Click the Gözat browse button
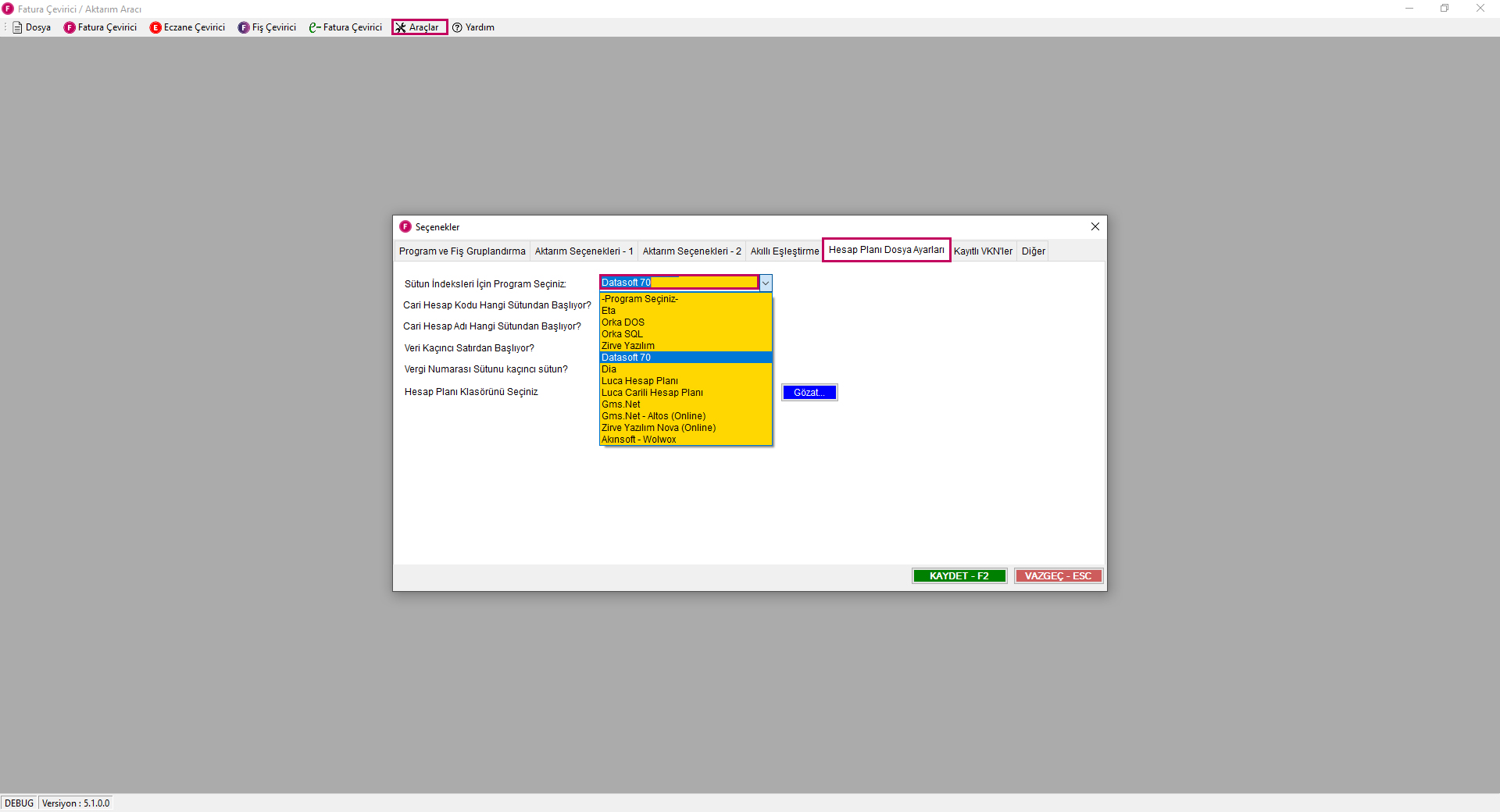 coord(809,393)
